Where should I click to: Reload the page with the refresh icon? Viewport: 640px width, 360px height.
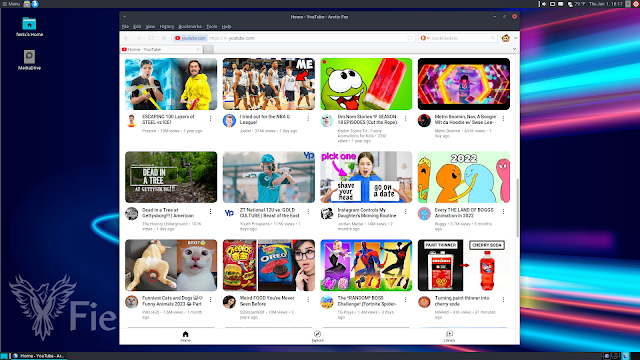(x=151, y=38)
